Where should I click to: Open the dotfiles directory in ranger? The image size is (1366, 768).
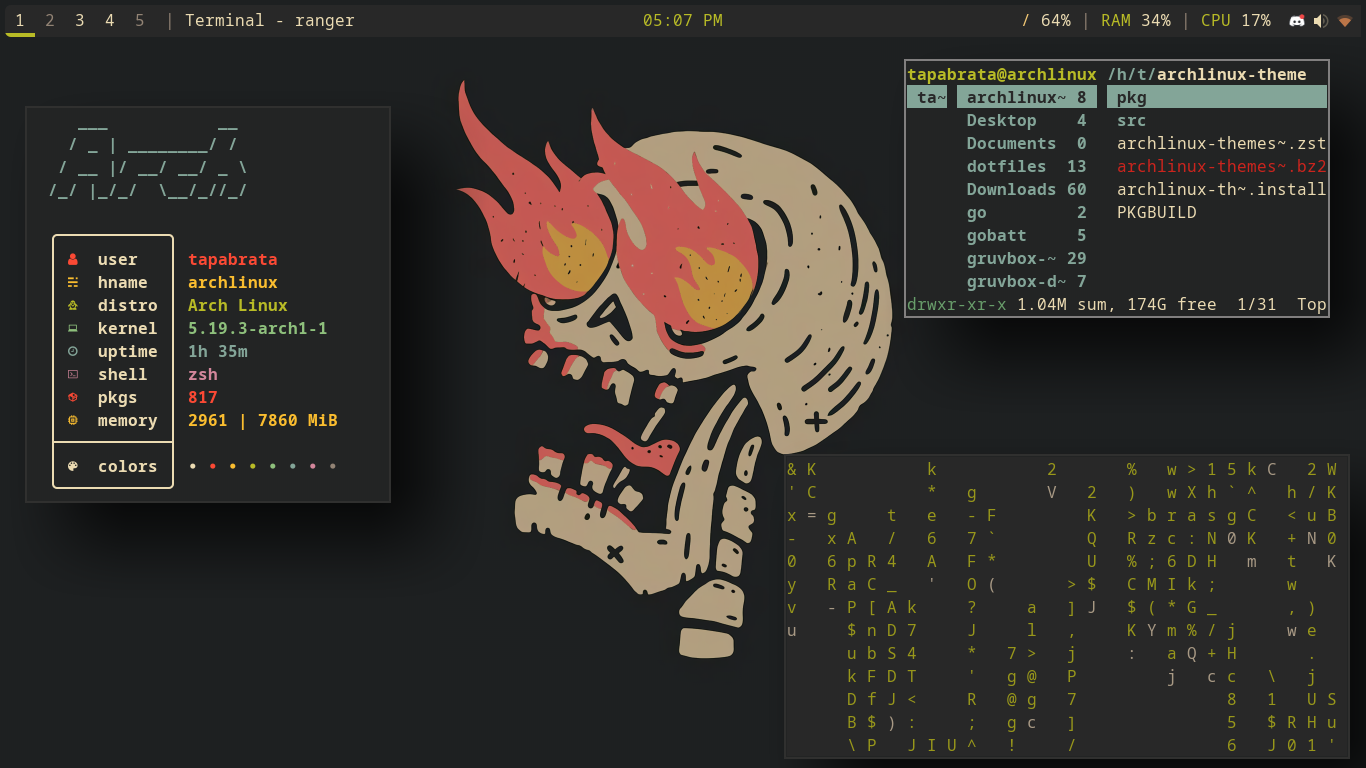coord(1006,166)
